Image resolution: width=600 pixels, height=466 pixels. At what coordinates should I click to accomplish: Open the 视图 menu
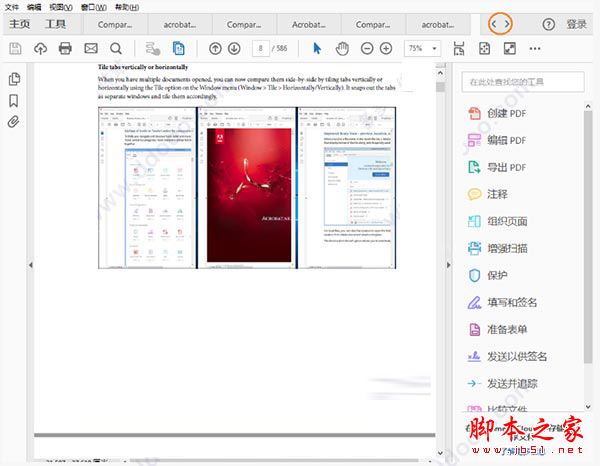(x=61, y=7)
